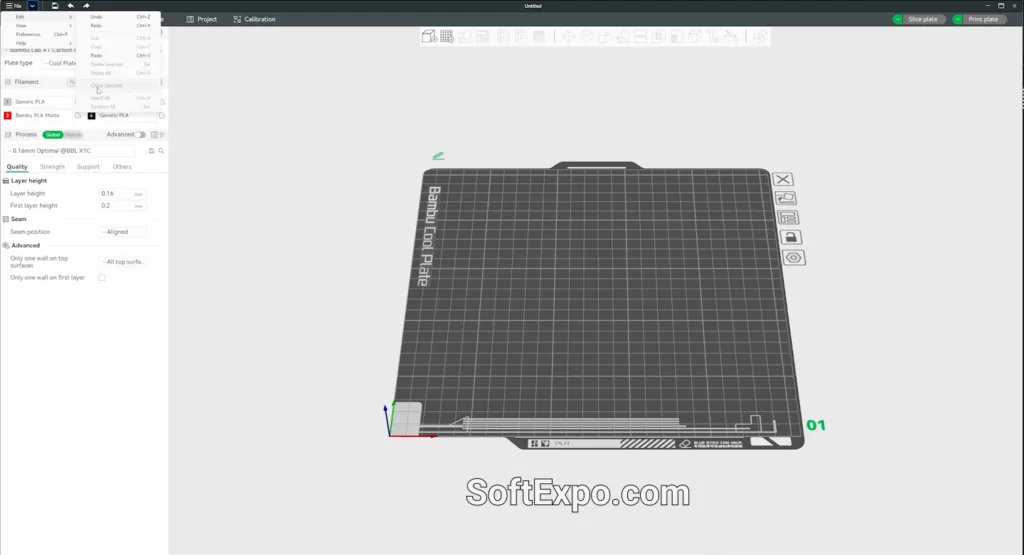Select the Text shape tool
The image size is (1024, 555).
click(712, 37)
